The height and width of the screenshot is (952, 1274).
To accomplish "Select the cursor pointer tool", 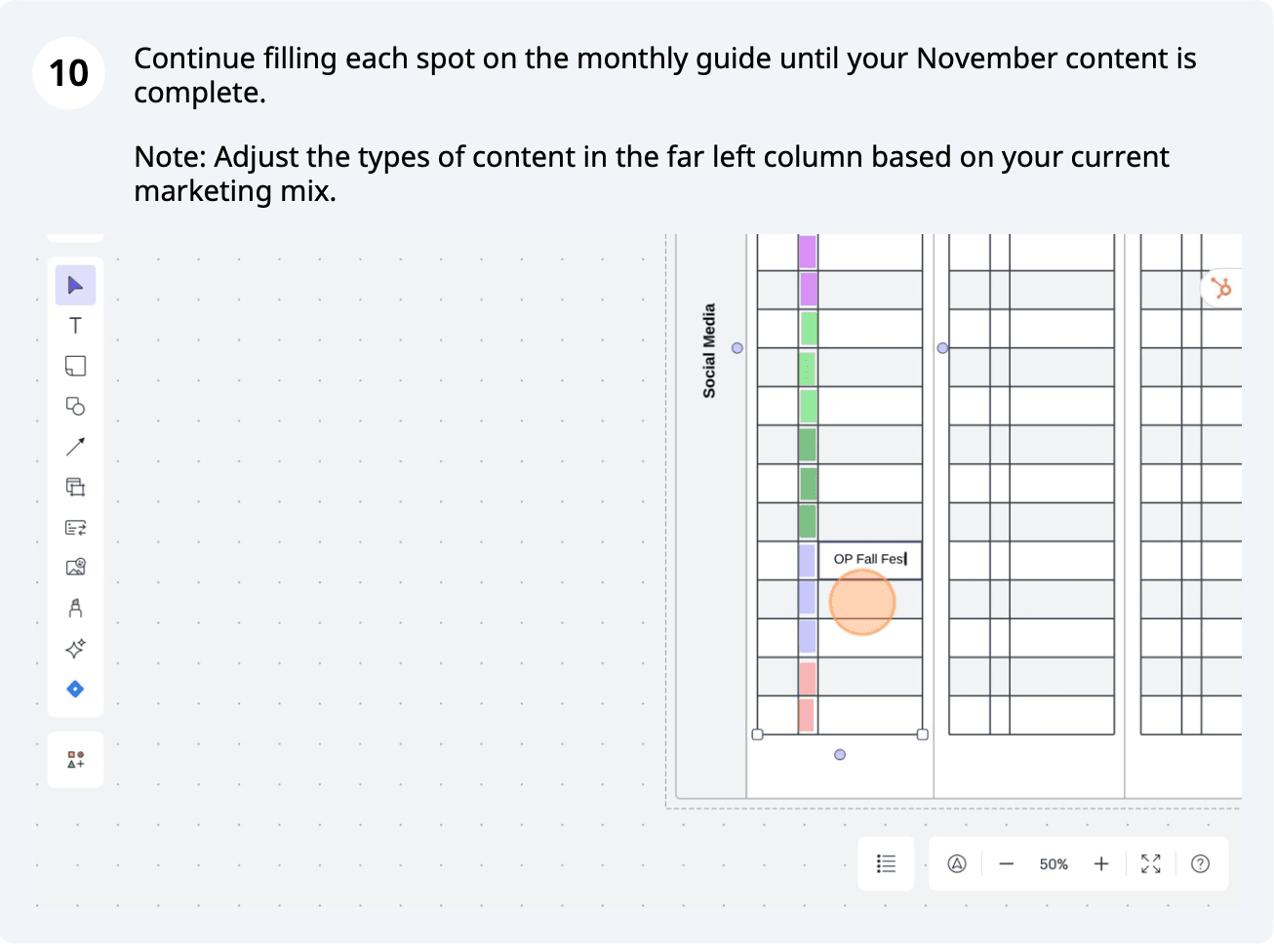I will 75,285.
